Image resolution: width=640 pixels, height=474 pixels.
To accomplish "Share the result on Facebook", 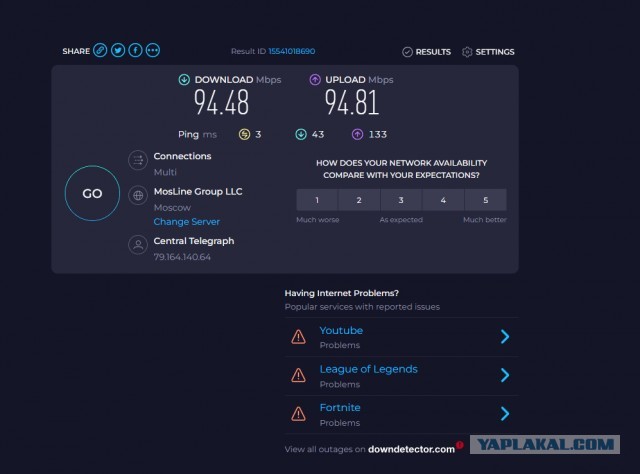I will [136, 50].
